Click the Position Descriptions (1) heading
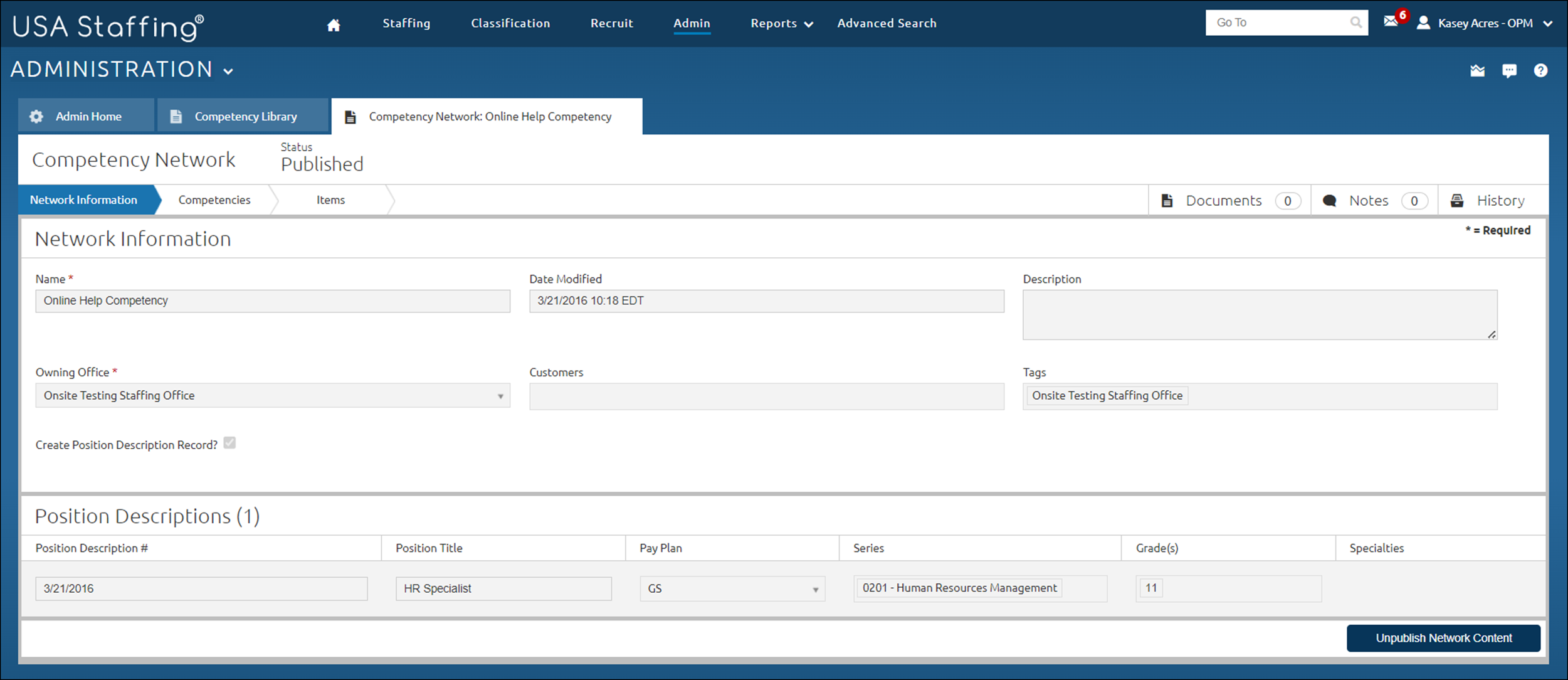The image size is (1568, 680). coord(147,516)
